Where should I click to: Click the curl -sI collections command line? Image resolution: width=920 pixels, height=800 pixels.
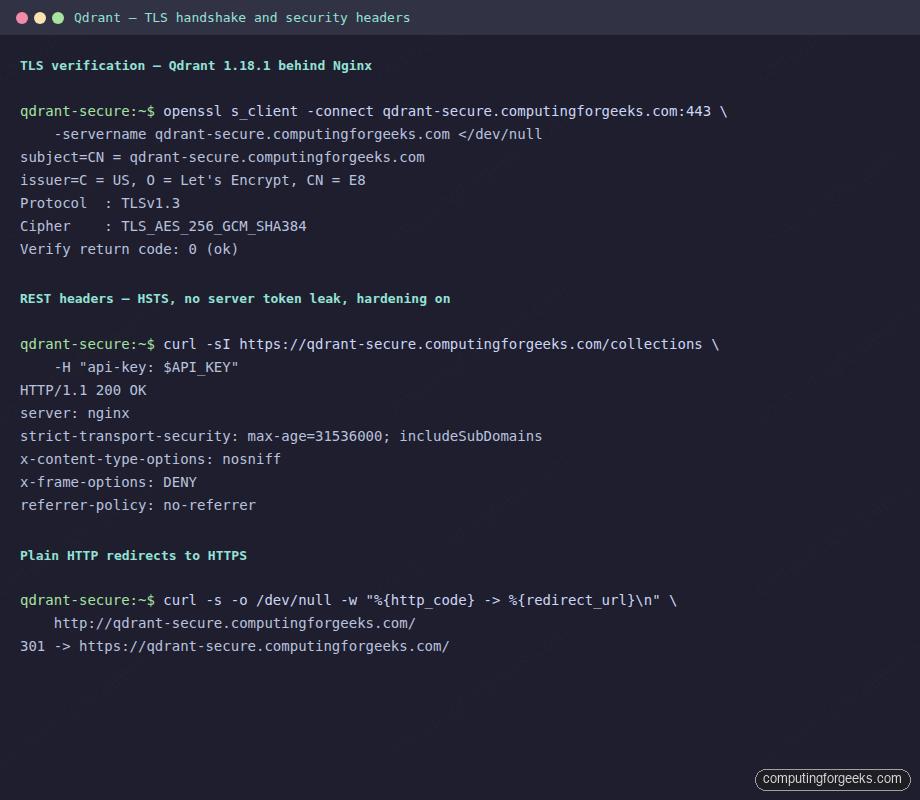coord(370,344)
